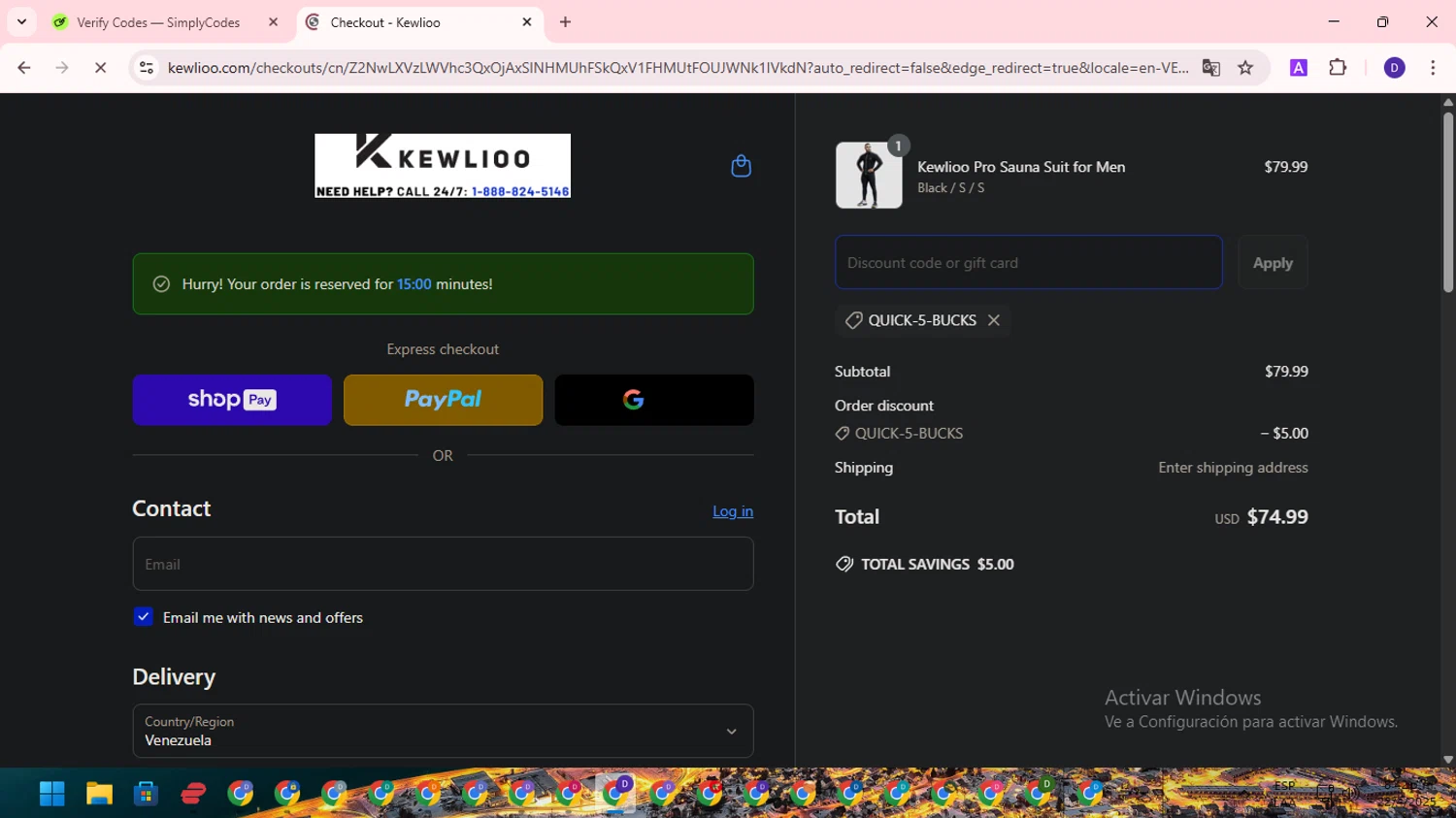This screenshot has height=818, width=1456.
Task: Open the Chrome profile D avatar
Action: pyautogui.click(x=1394, y=68)
